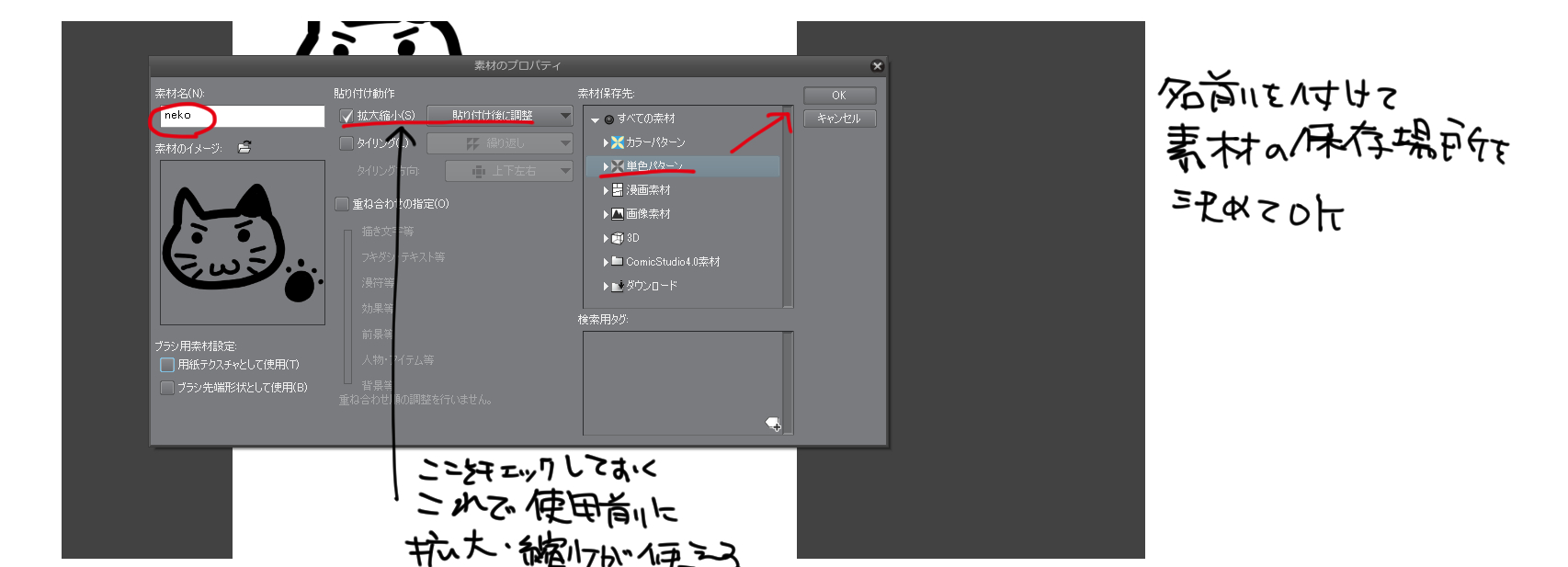Screen dimensions: 1568x567
Task: Click the add-tag icon in 検索用タグ box
Action: 773,424
